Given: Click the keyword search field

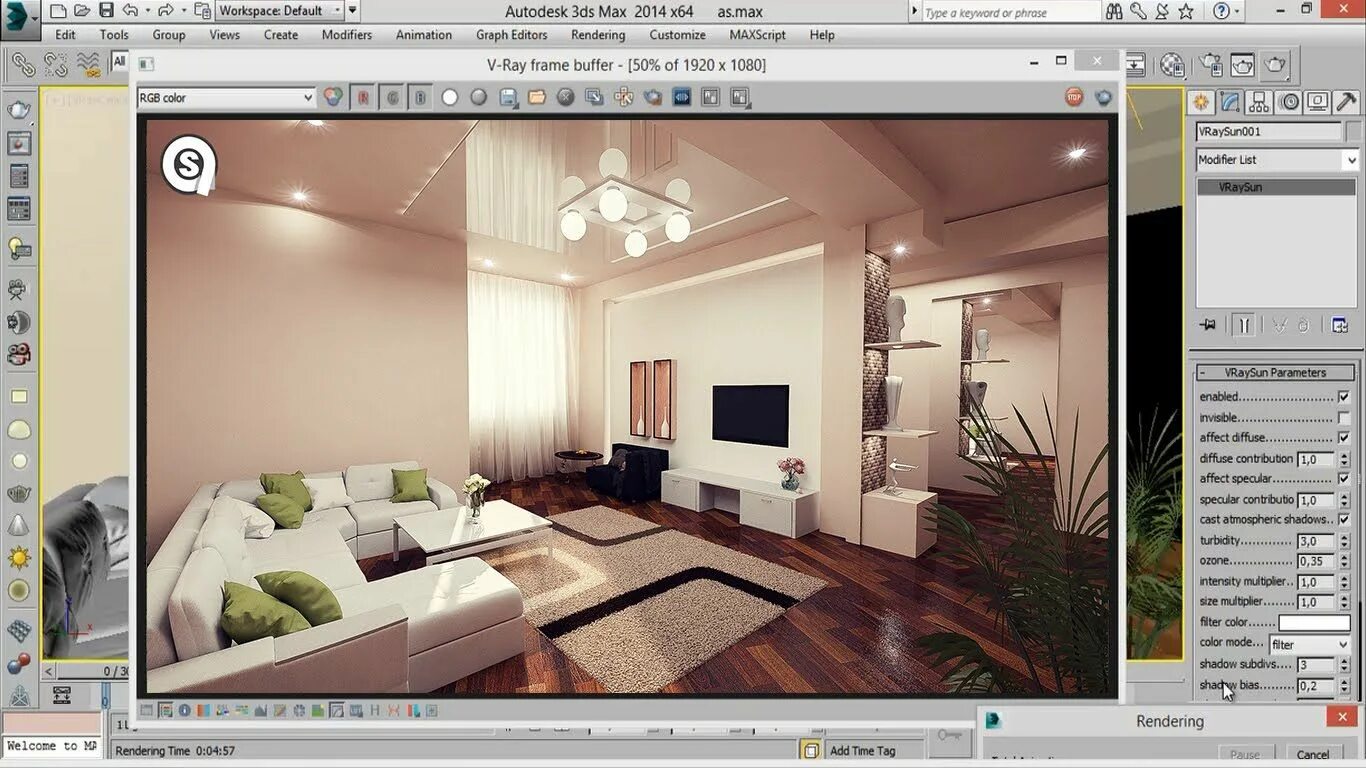Looking at the screenshot, I should (1010, 12).
